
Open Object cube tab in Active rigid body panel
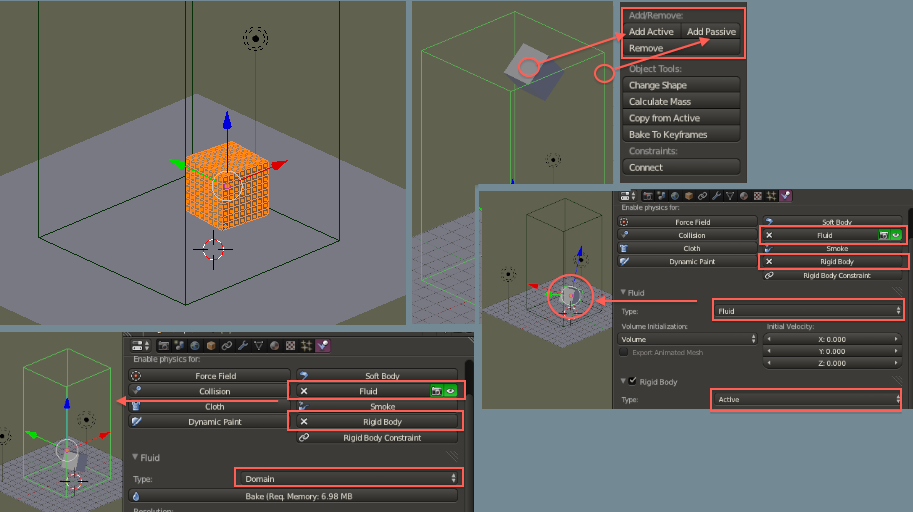689,196
